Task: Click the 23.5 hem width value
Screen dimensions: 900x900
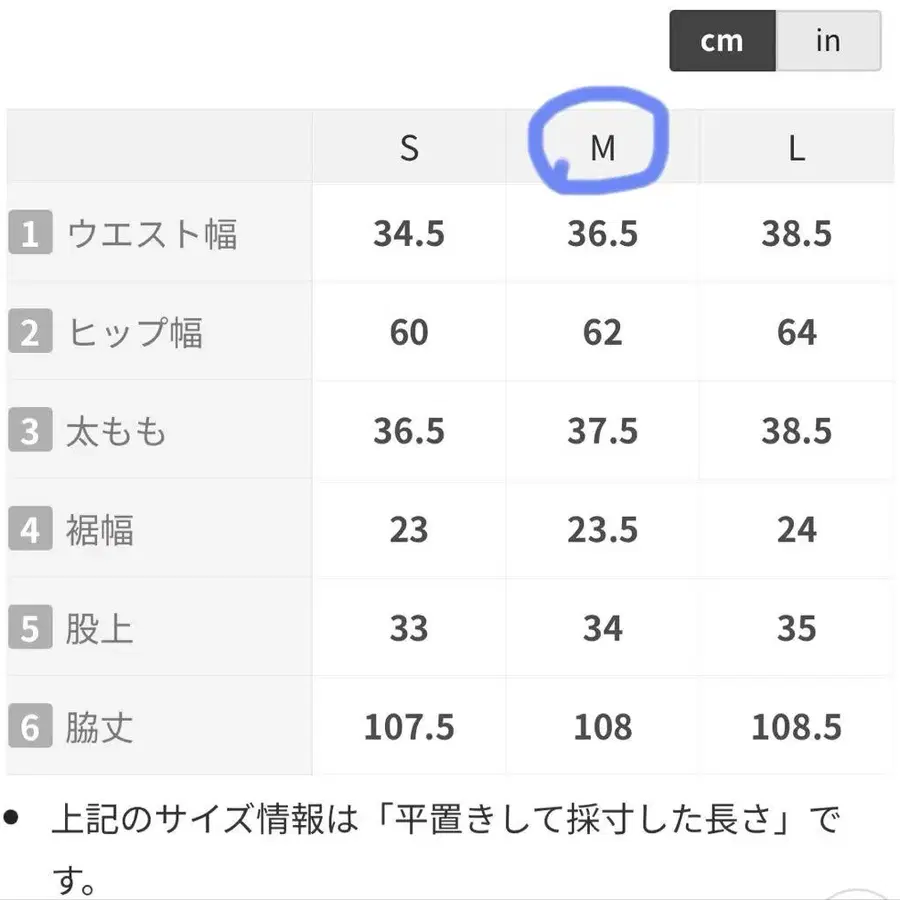Action: click(x=602, y=530)
